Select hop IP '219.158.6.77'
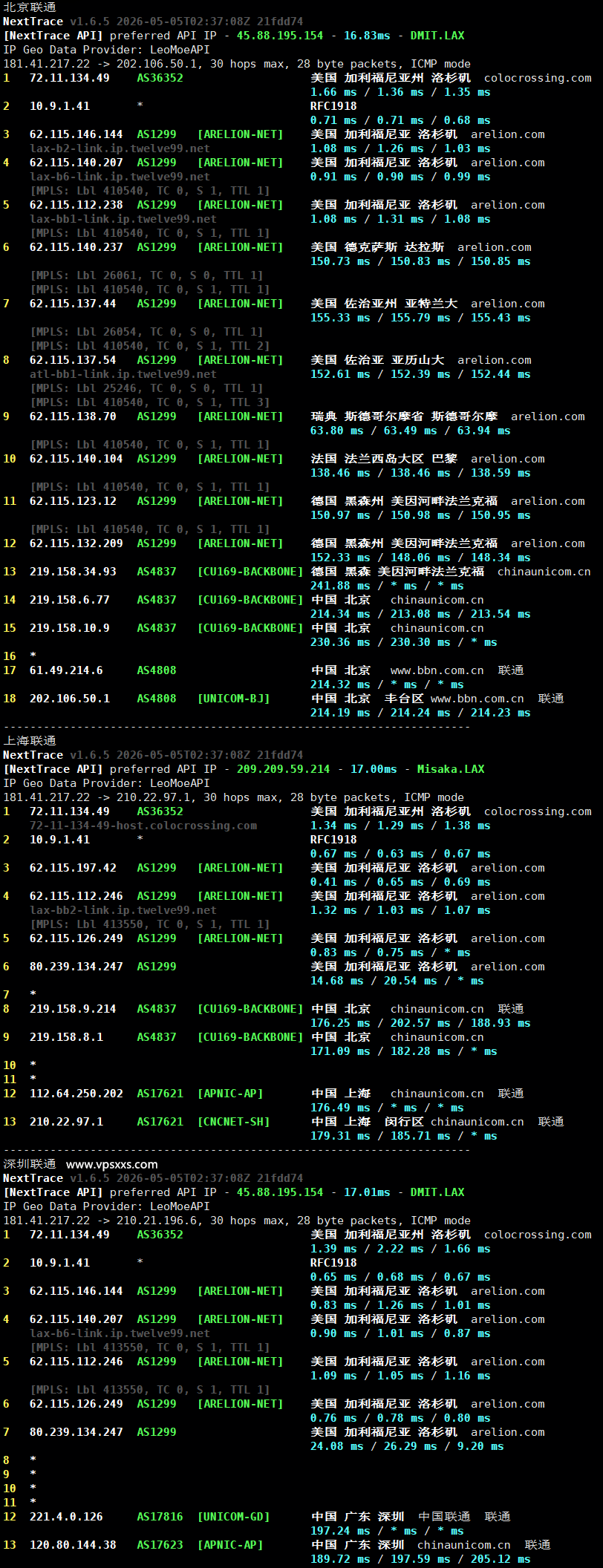603x1568 pixels. click(69, 599)
